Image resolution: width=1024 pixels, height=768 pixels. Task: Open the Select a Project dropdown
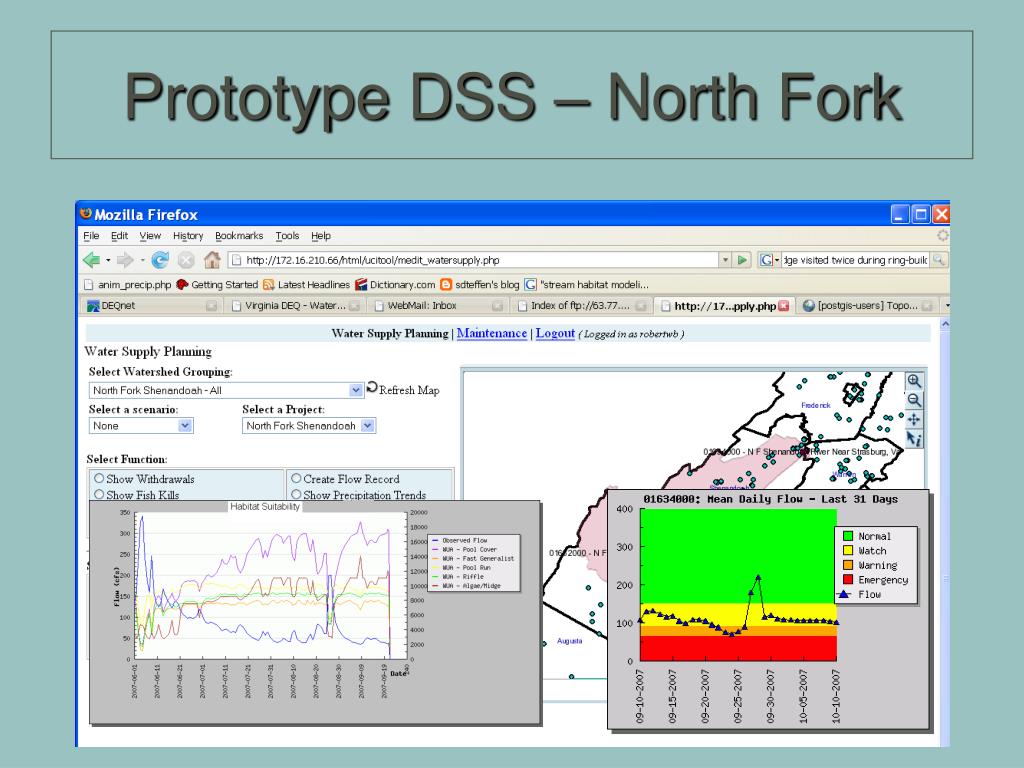click(x=367, y=426)
